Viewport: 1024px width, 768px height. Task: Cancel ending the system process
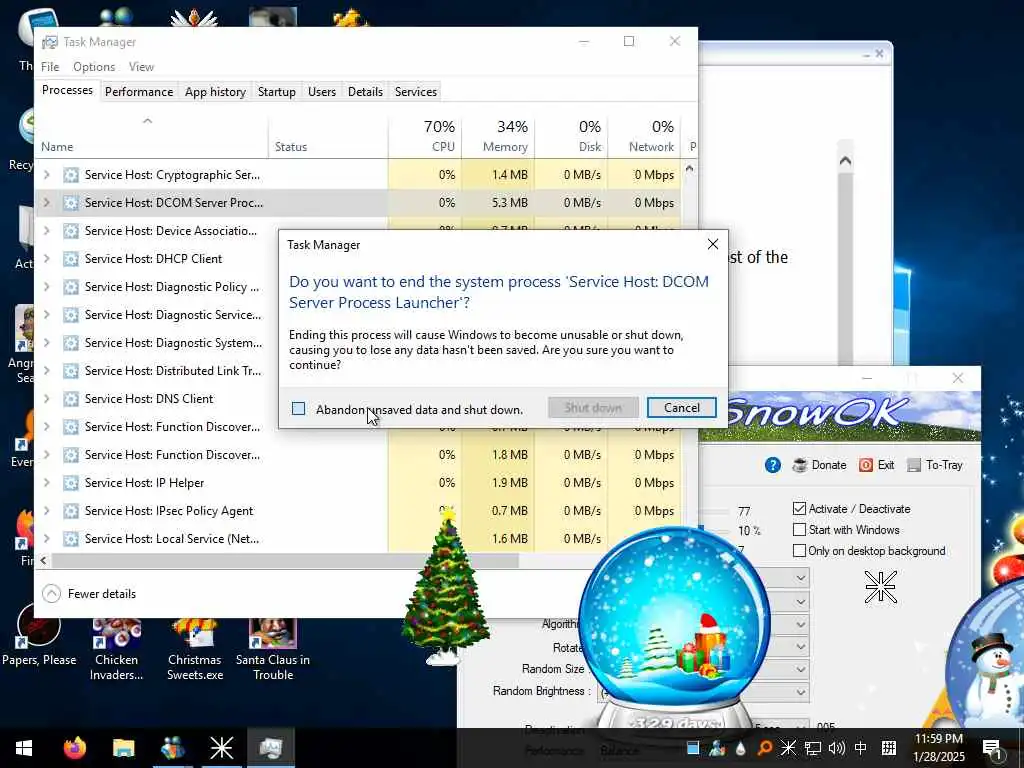682,408
